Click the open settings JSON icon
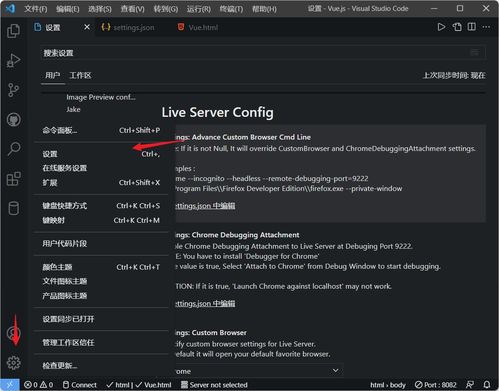 (x=457, y=27)
